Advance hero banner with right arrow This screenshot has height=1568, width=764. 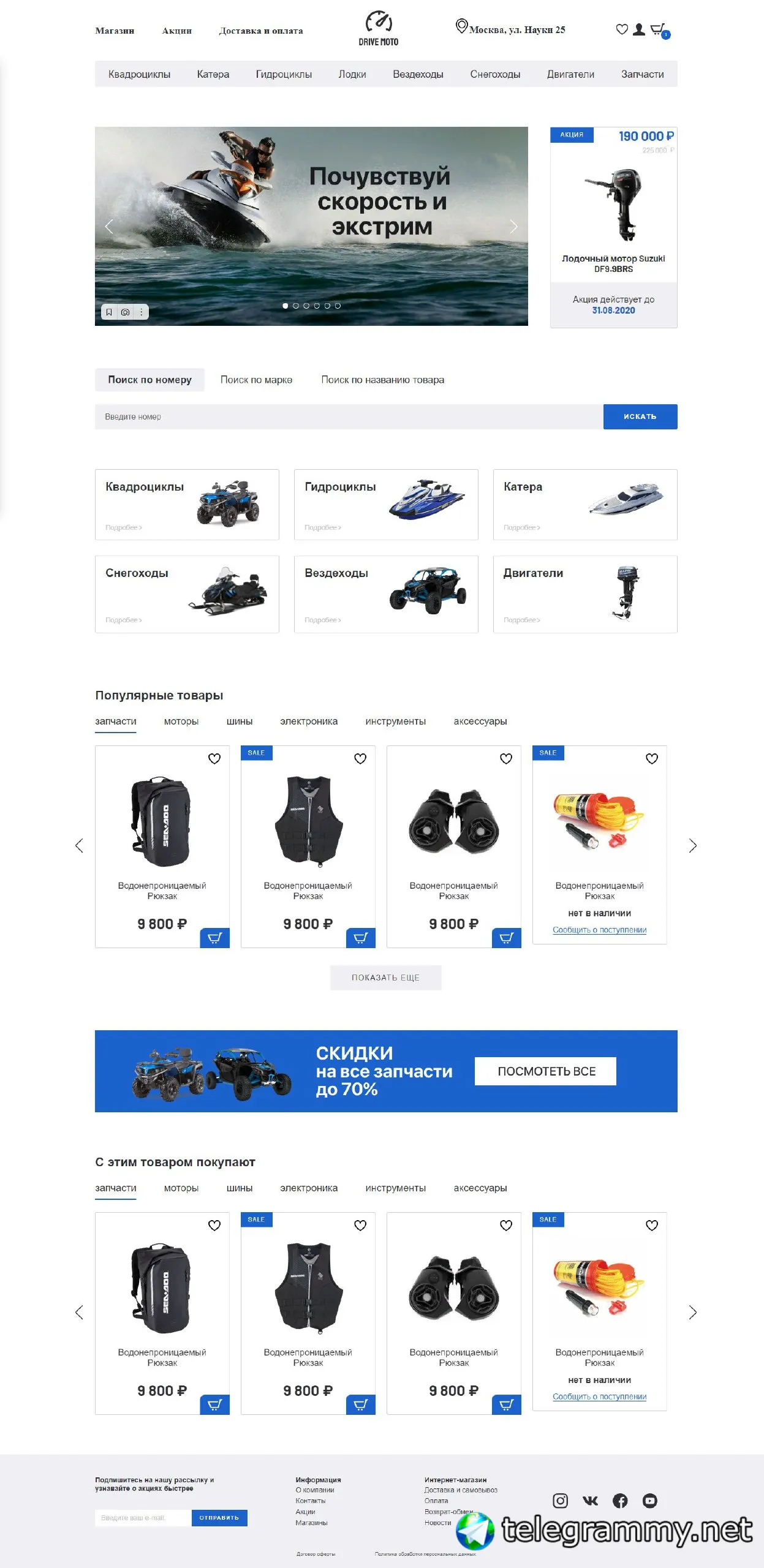point(513,227)
